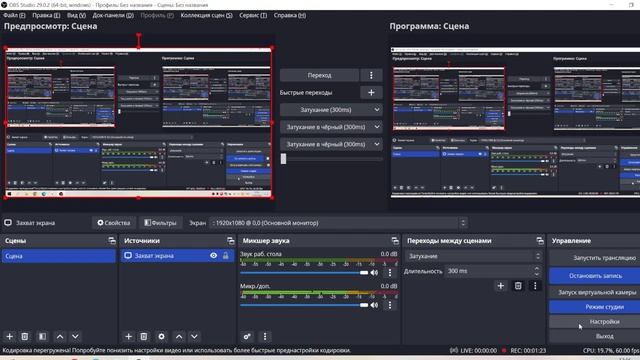Undock the Источники panel
Viewport: 640px width, 360px height.
coord(231,241)
